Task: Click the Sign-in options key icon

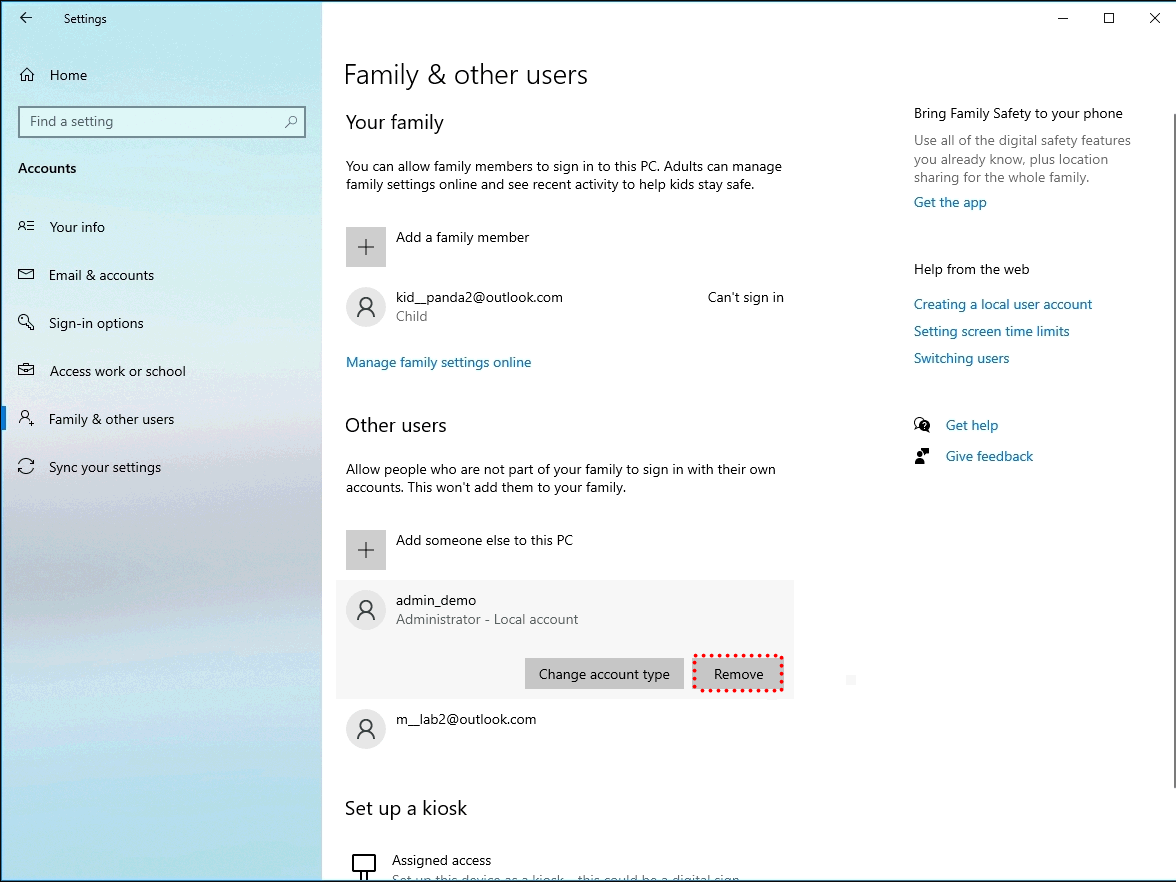Action: pos(27,323)
